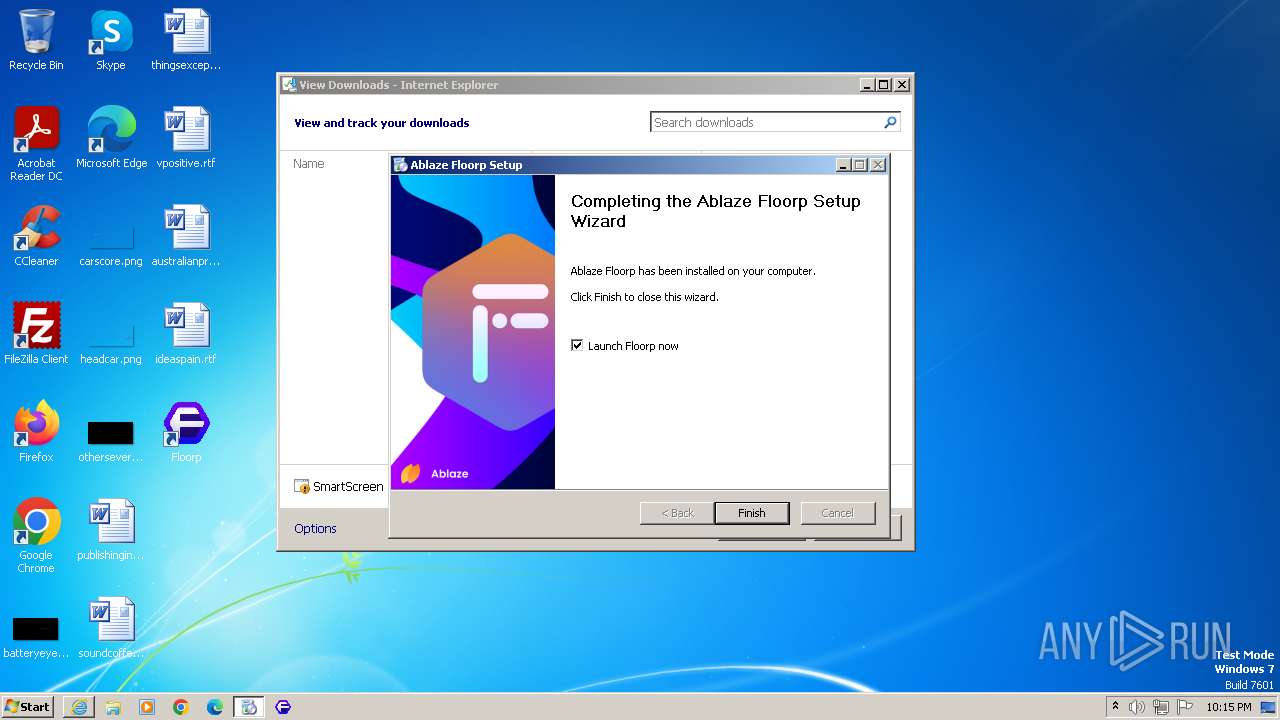Select FileZilla Client desktop shortcut

(36, 334)
